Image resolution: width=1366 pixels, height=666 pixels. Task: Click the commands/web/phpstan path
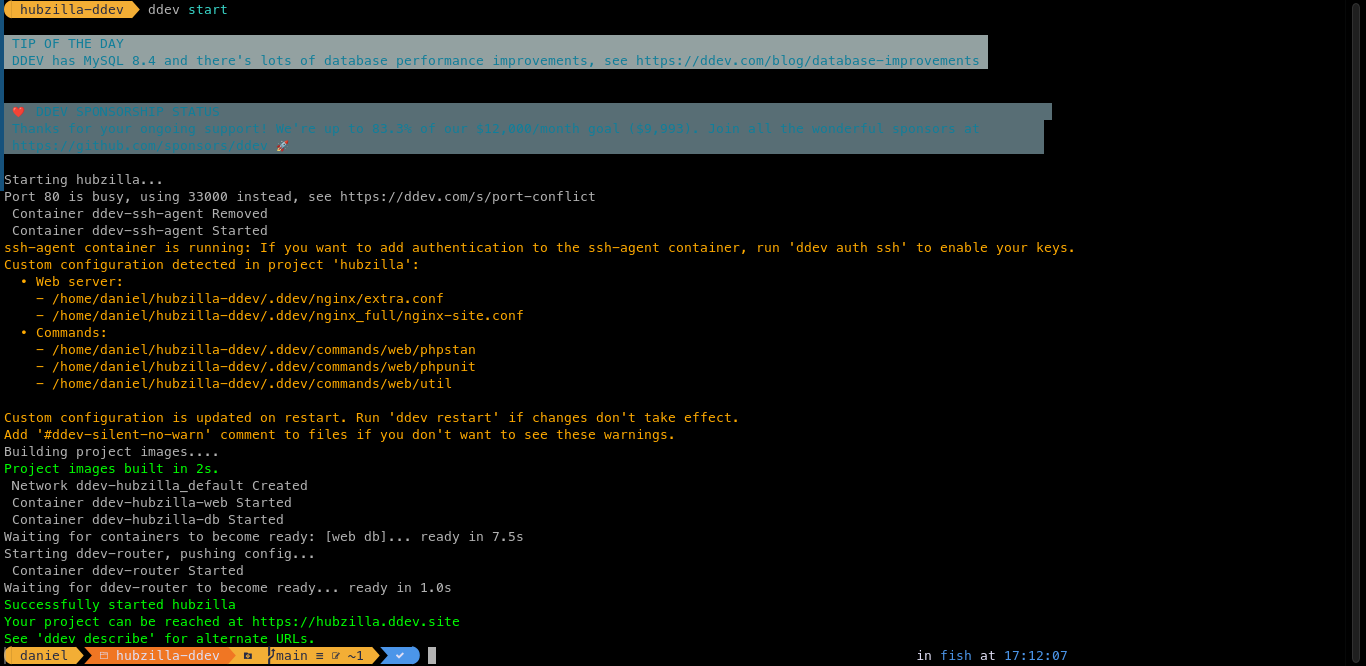[264, 350]
